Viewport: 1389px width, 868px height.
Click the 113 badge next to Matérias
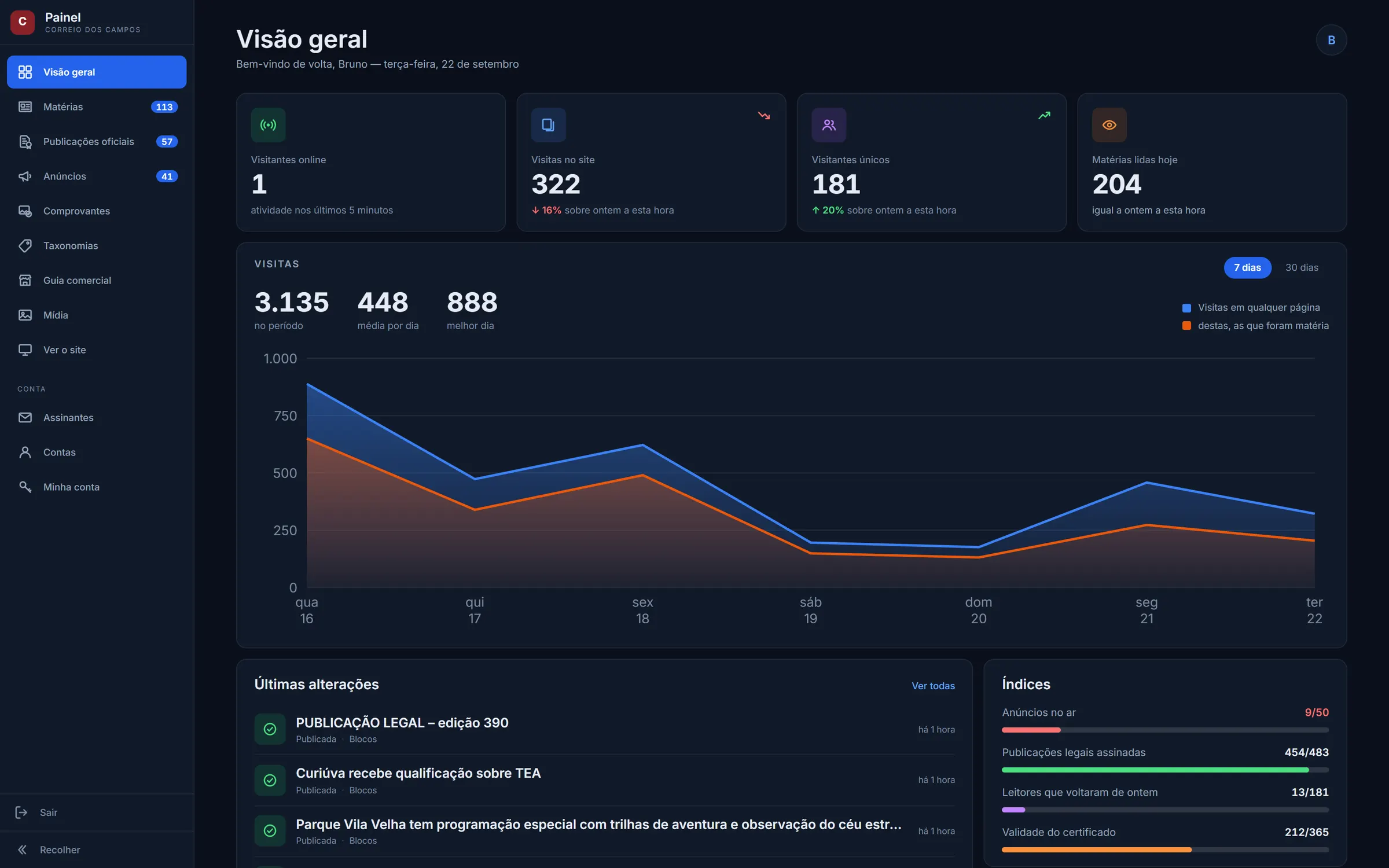tap(164, 106)
